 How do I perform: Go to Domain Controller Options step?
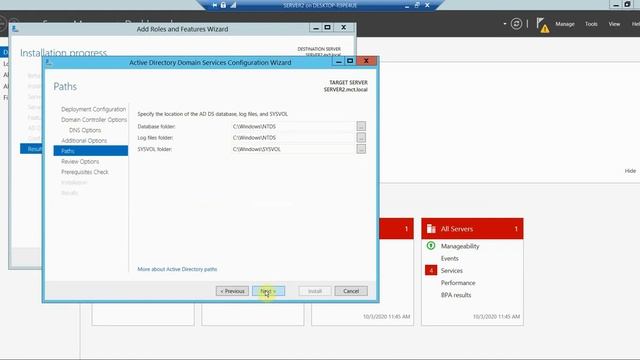94,120
